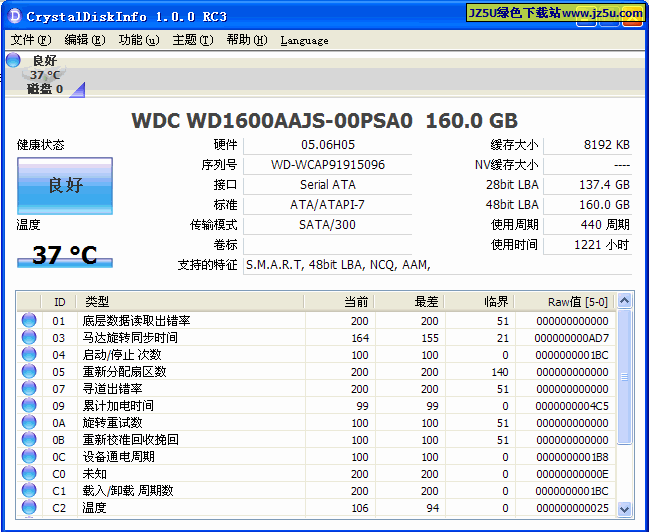This screenshot has width=649, height=532.
Task: Click status orb for attribute 09
Action: click(x=29, y=405)
